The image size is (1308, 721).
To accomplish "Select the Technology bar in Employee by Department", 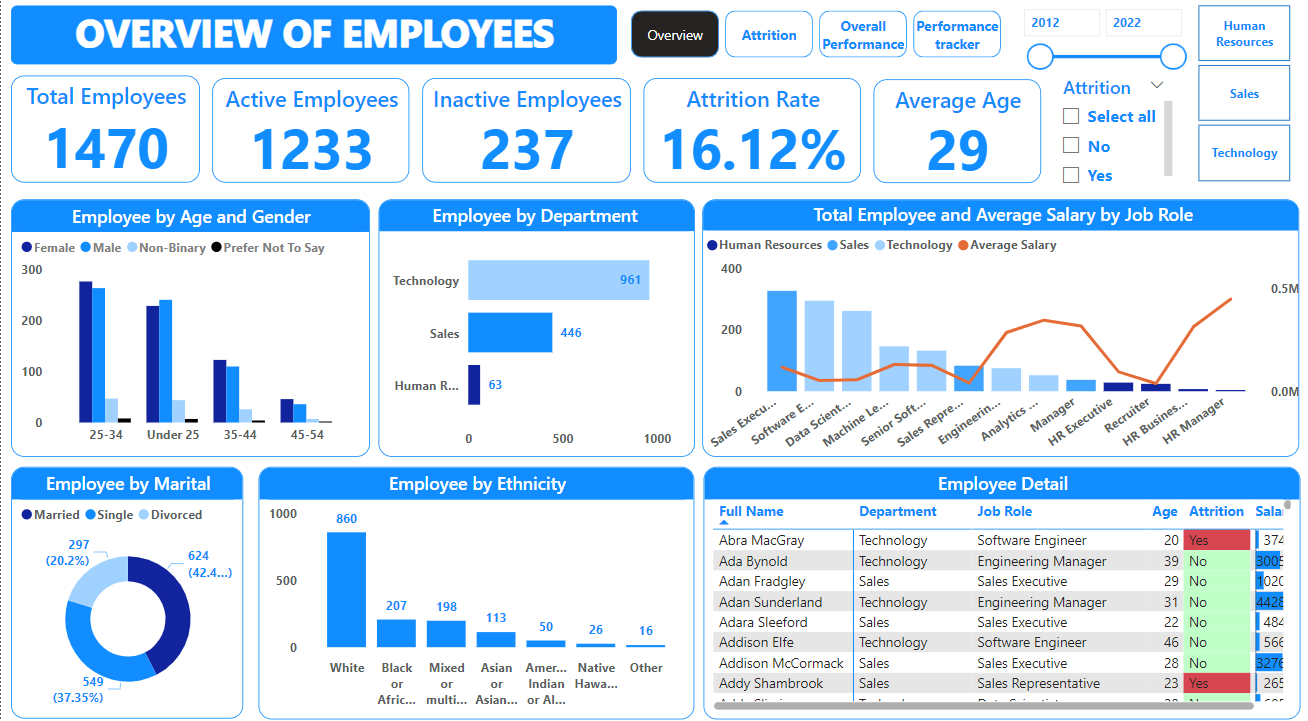I will (558, 280).
